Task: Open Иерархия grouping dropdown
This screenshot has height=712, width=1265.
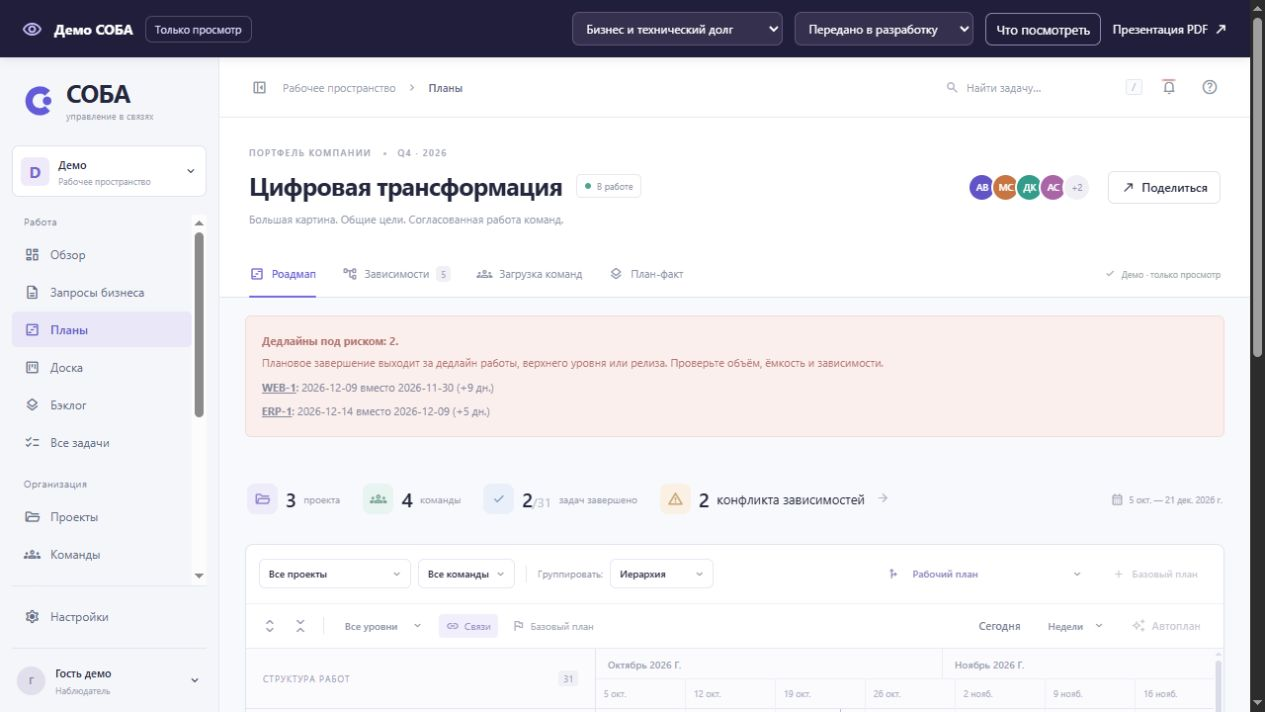Action: tap(661, 574)
